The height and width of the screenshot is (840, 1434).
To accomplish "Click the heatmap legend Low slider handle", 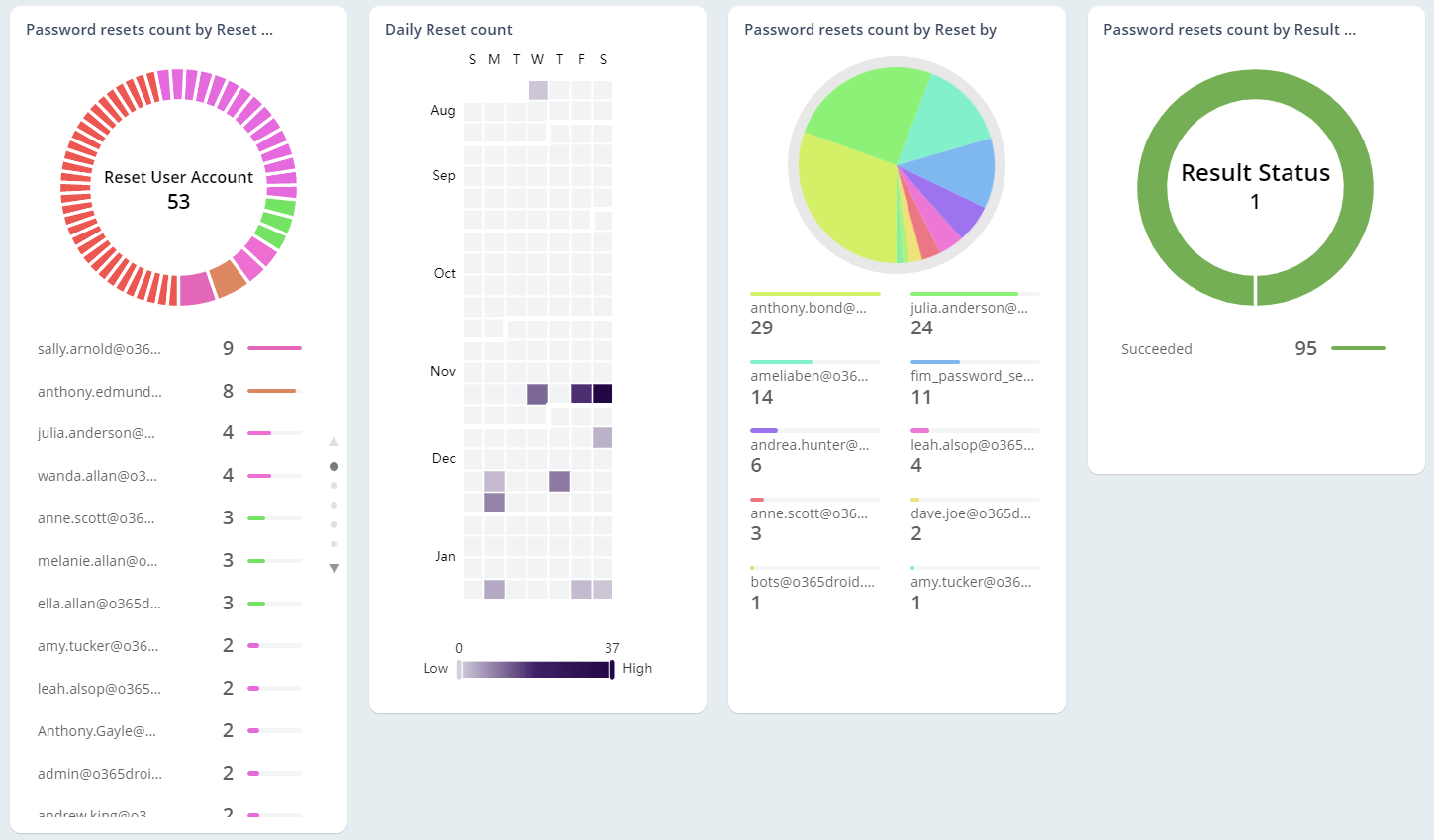I will point(459,670).
